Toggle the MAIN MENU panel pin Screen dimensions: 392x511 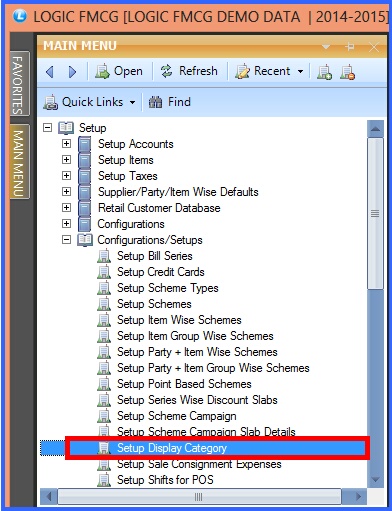tap(350, 46)
